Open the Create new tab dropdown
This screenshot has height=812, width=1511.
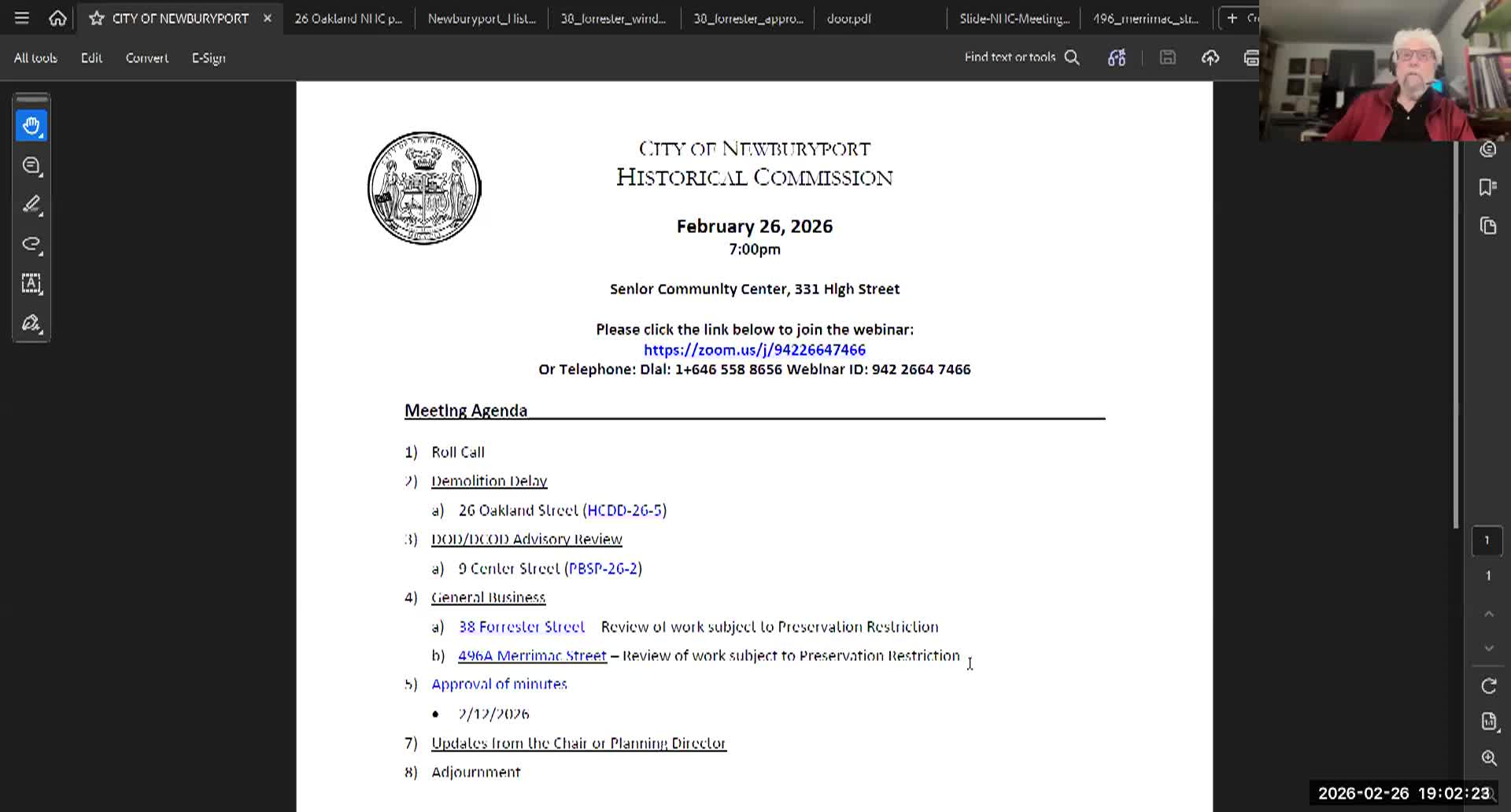click(x=1232, y=17)
